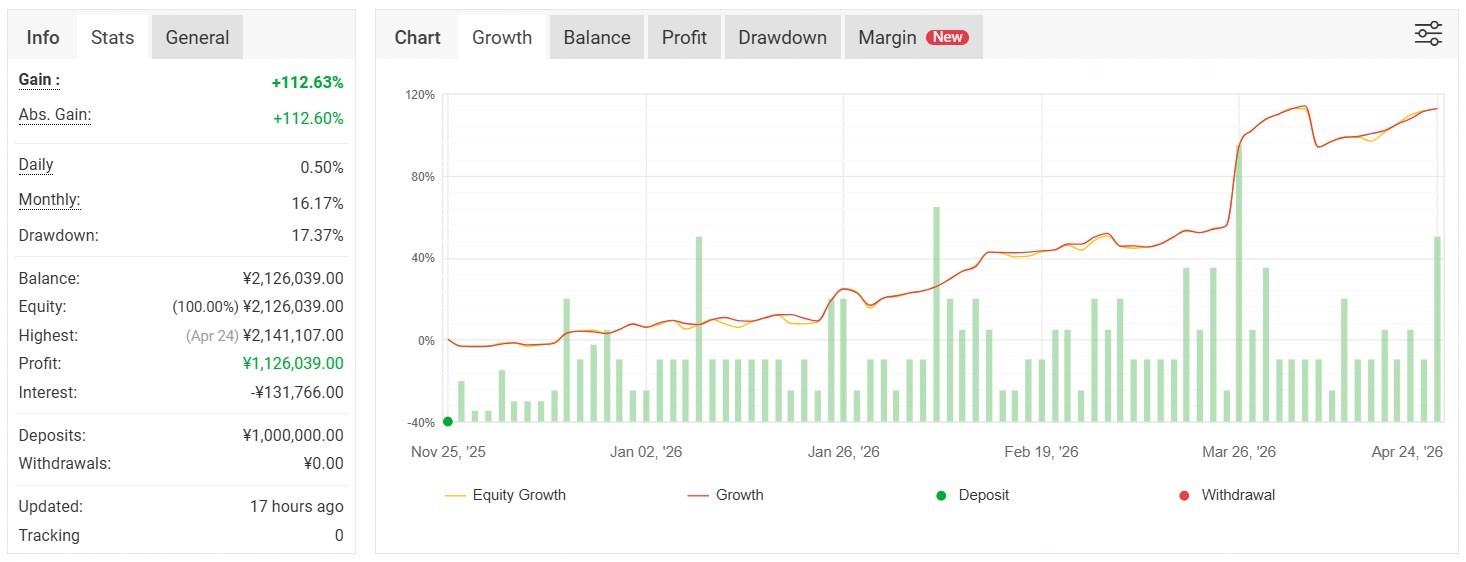Image resolution: width=1466 pixels, height=562 pixels.
Task: Open the chart settings sliders icon
Action: click(x=1428, y=34)
